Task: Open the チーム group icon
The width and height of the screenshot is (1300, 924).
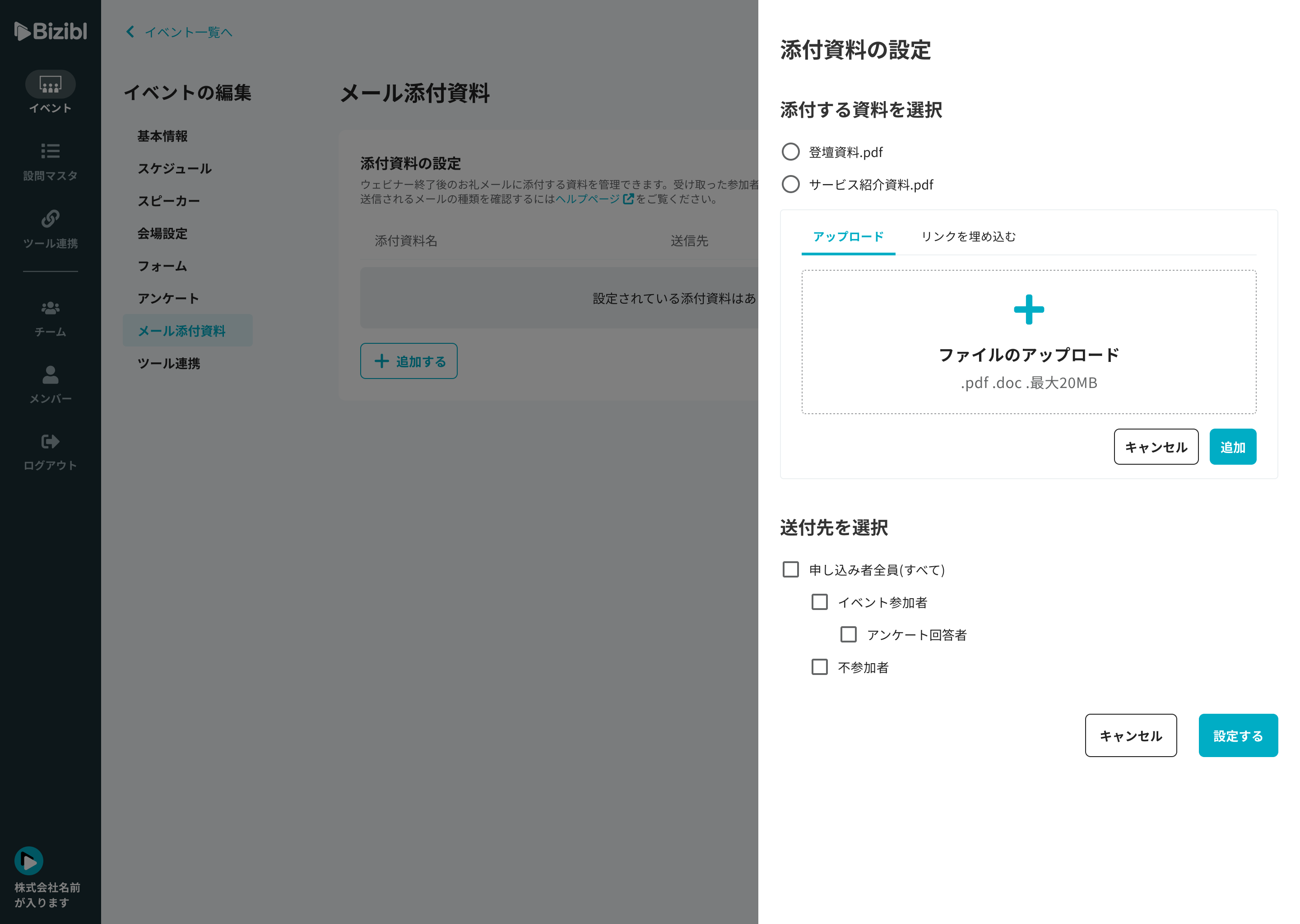Action: (x=50, y=308)
